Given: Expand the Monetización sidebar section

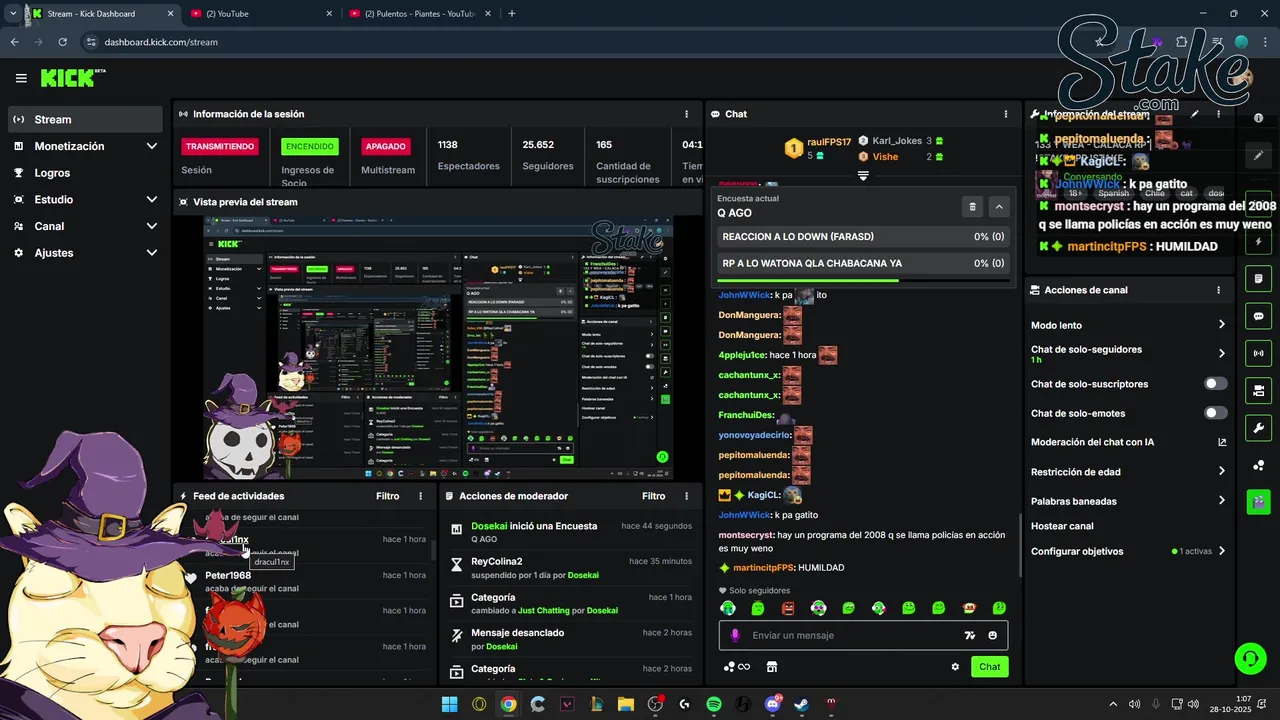Looking at the screenshot, I should pos(152,146).
